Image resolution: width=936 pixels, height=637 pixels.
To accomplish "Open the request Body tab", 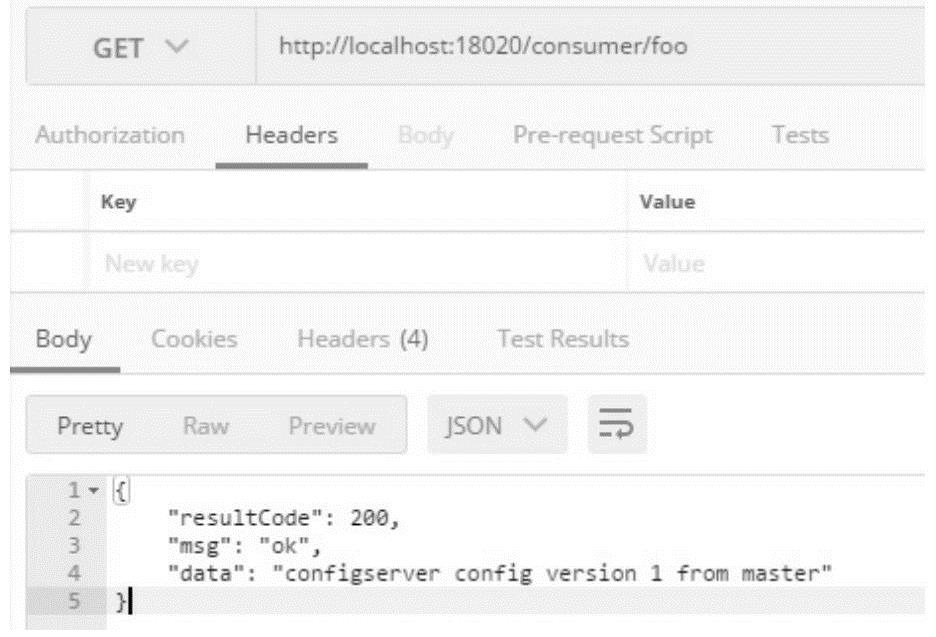I will pos(426,135).
